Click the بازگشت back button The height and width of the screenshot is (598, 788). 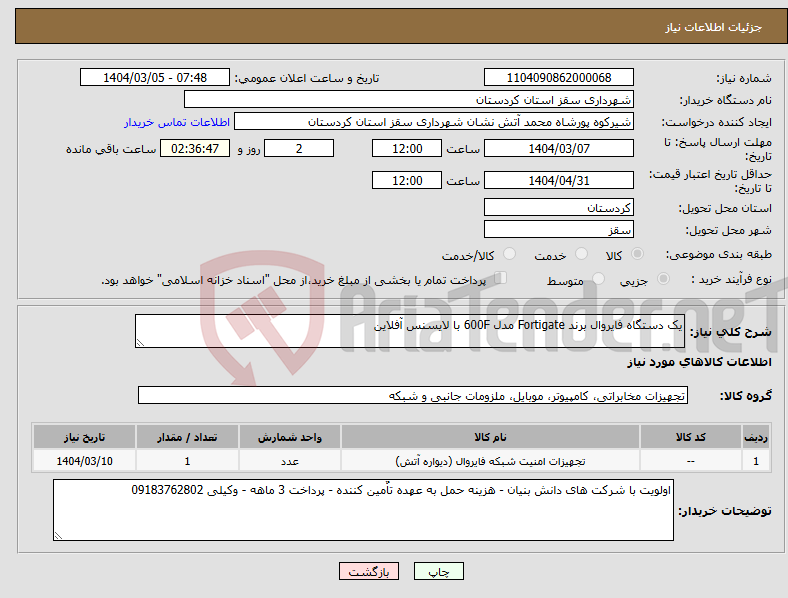(369, 571)
